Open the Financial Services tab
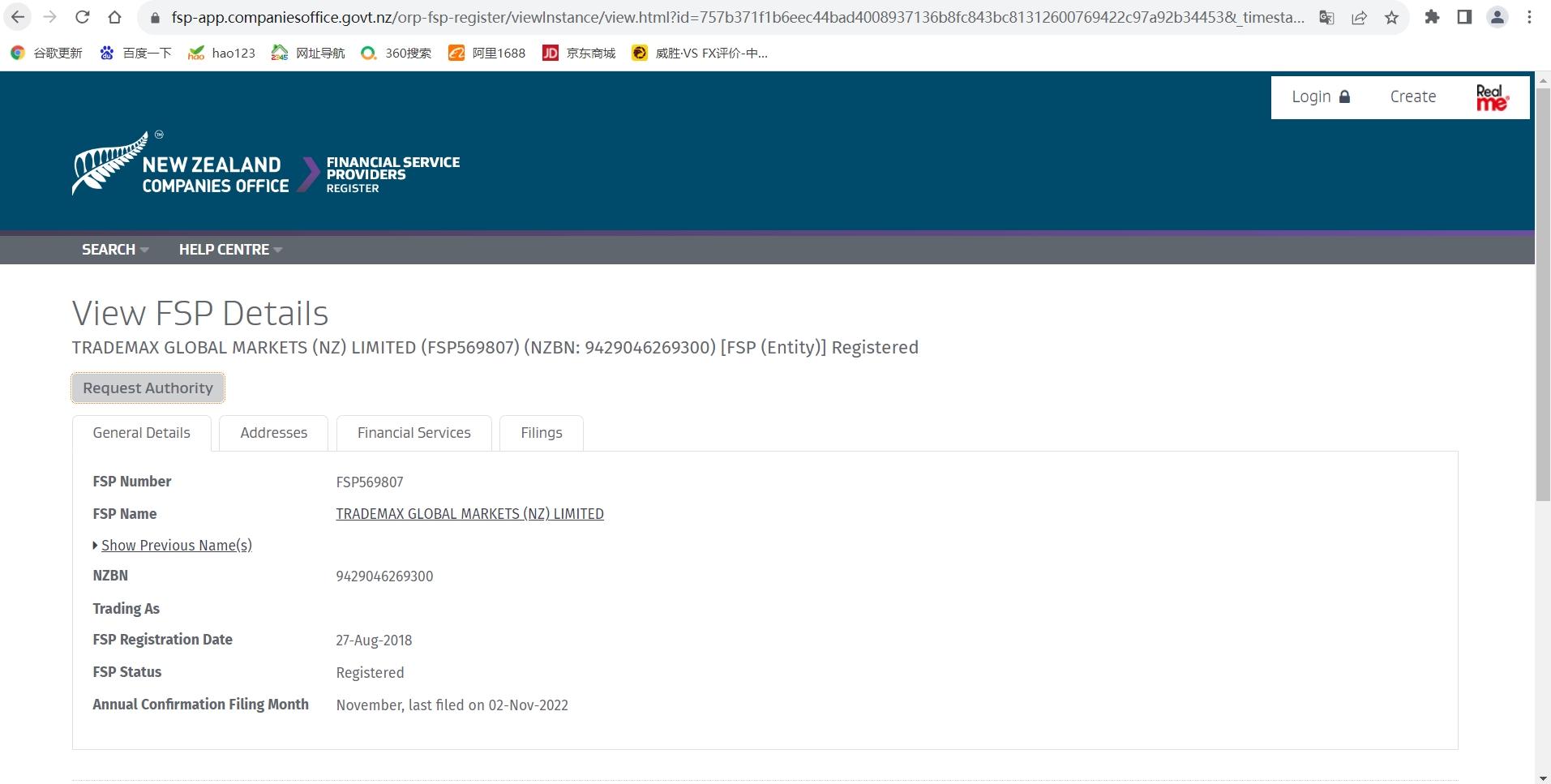The image size is (1551, 784). click(414, 433)
